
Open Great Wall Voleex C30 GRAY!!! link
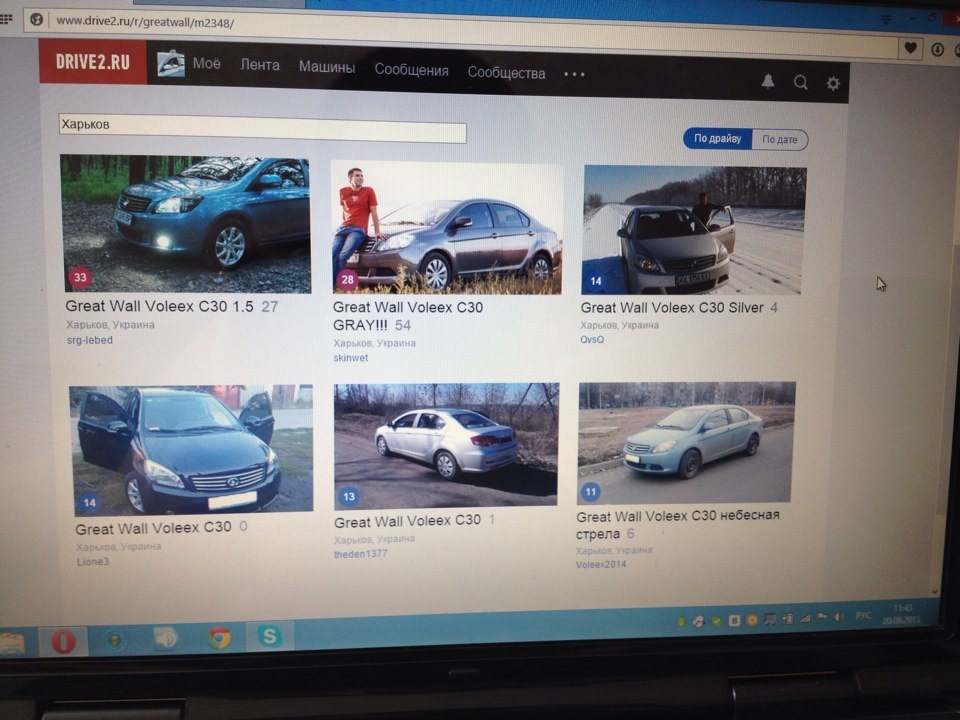point(408,316)
